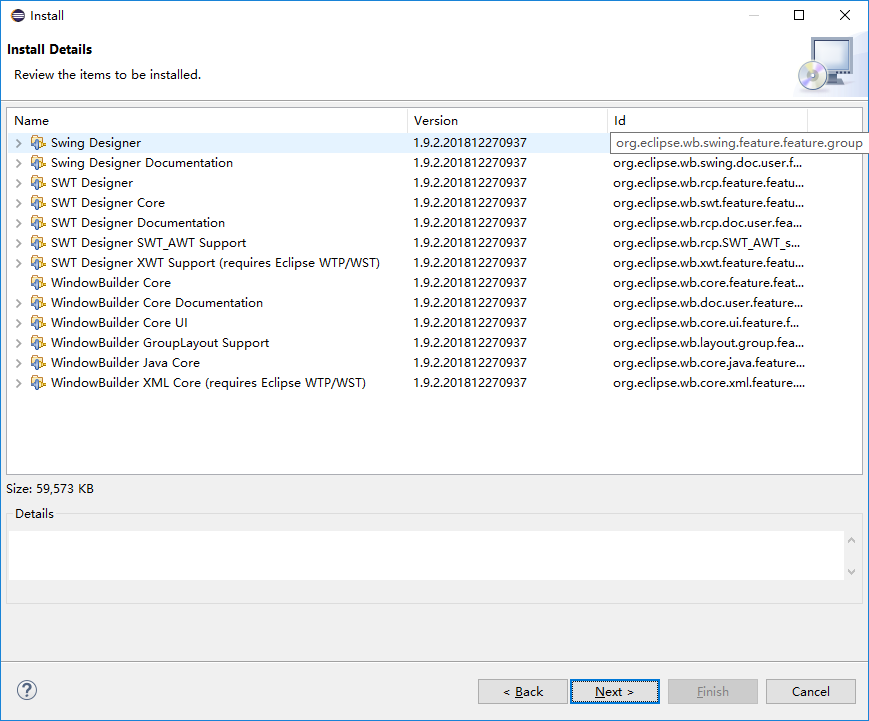Select the WindowBuilder Core UI label
This screenshot has width=869, height=721.
coord(119,323)
